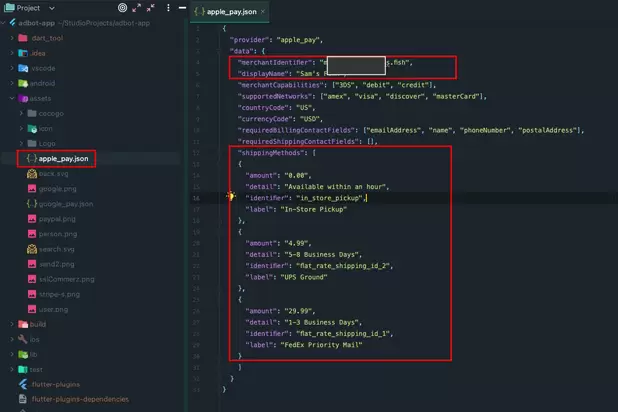Click the Flutter logo on flutter-plugins
This screenshot has height=412, width=618.
pos(23,384)
